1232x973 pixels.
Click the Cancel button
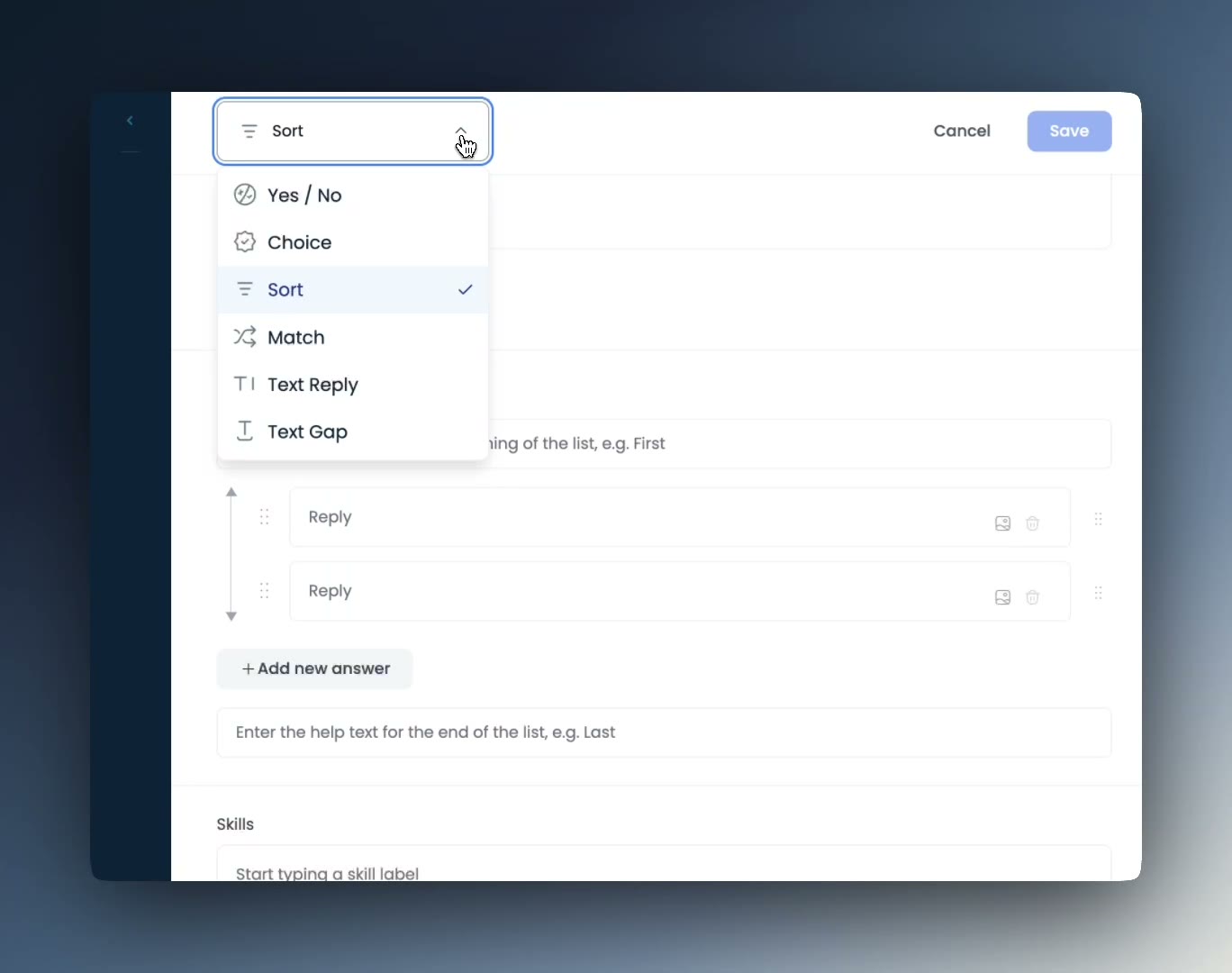coord(962,131)
